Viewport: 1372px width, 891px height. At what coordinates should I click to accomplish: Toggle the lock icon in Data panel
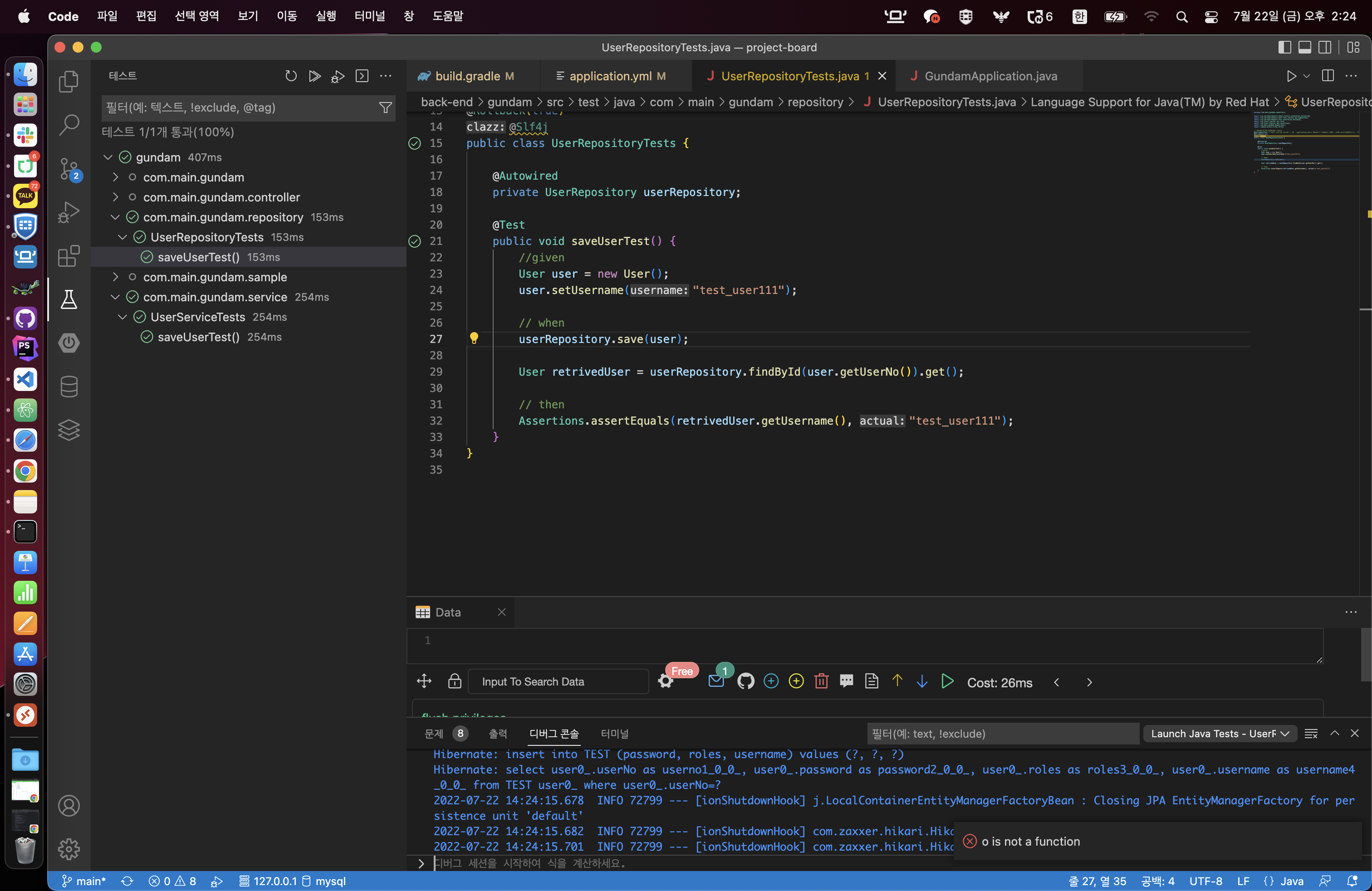[454, 681]
